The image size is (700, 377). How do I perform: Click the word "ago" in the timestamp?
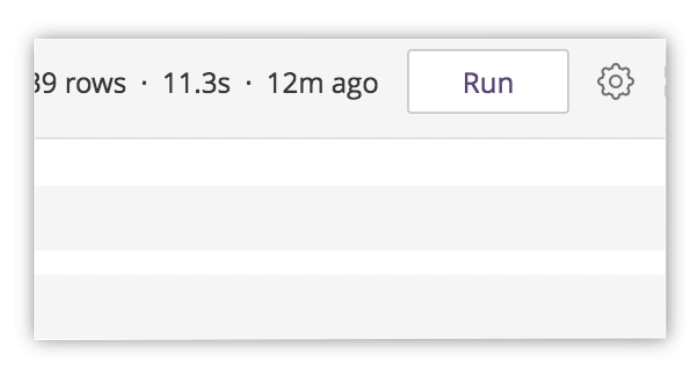(x=355, y=86)
